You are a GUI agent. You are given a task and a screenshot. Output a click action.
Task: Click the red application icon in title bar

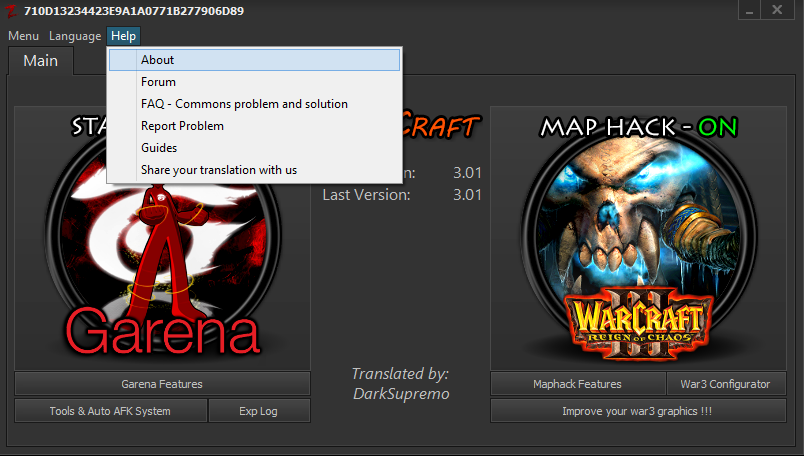(x=11, y=11)
